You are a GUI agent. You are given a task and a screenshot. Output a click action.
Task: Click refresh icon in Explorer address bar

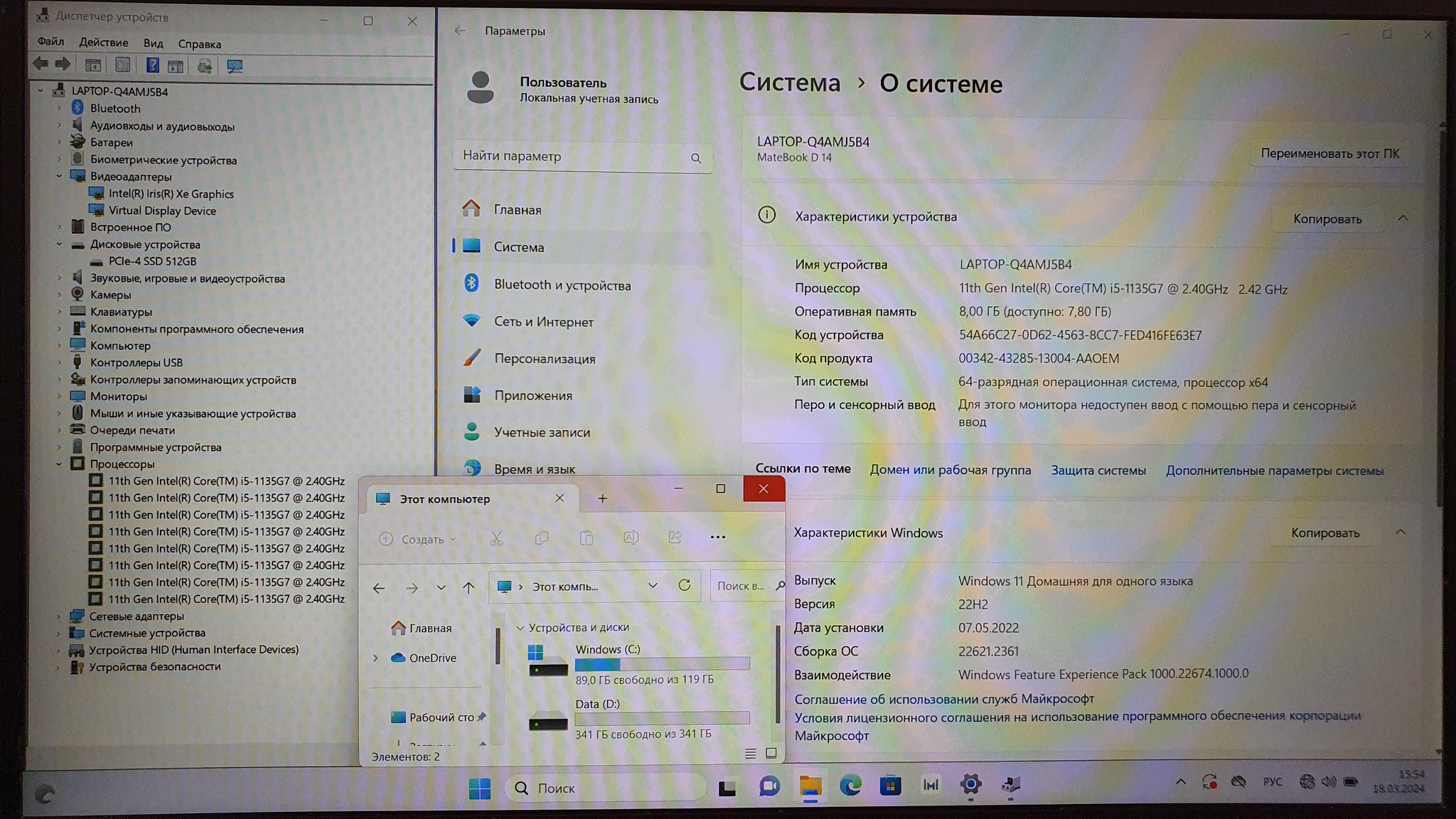click(684, 585)
